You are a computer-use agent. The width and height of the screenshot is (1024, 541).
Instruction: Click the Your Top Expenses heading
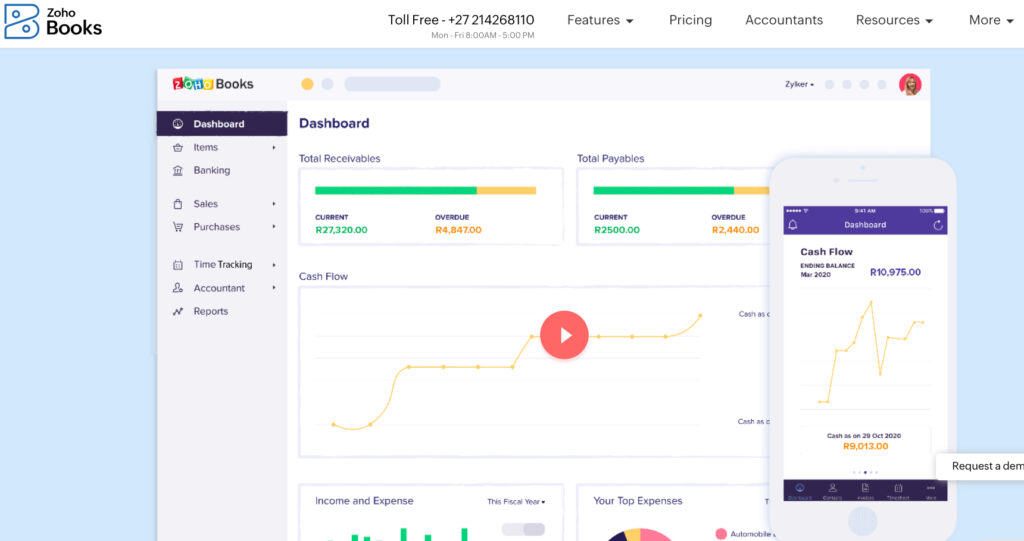pos(637,501)
